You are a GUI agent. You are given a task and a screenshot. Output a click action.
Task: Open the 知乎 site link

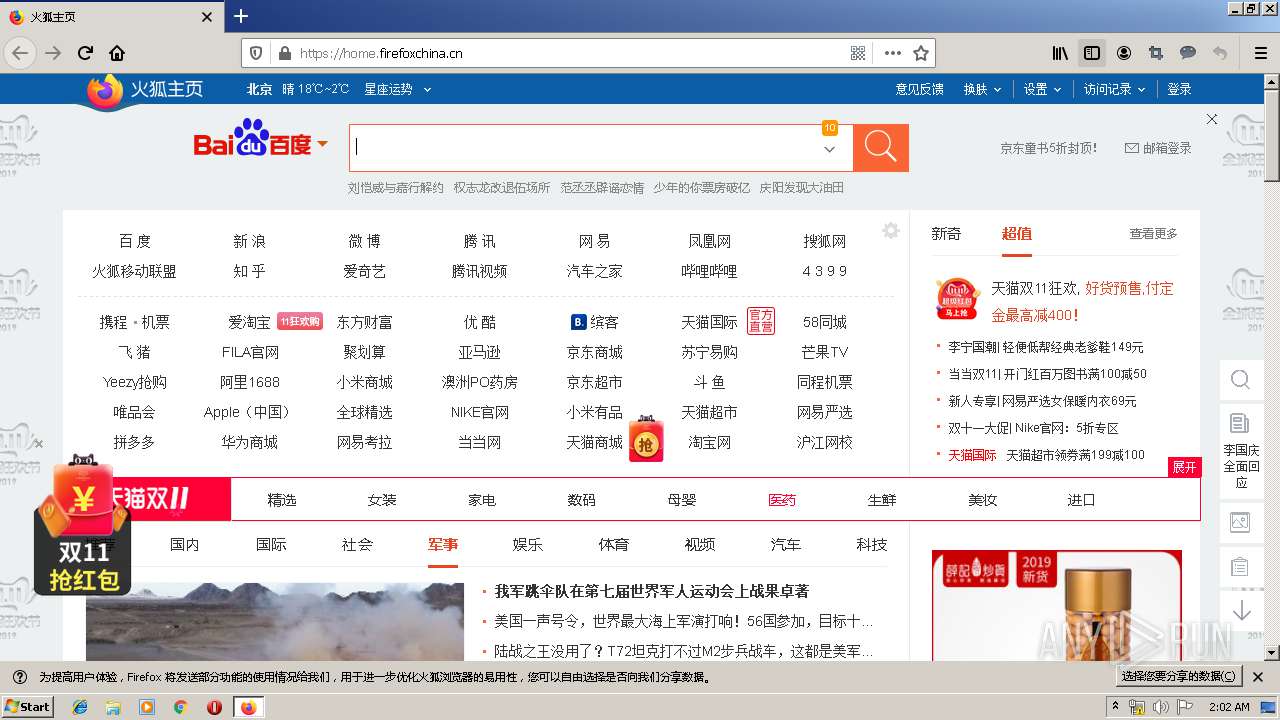[x=250, y=271]
